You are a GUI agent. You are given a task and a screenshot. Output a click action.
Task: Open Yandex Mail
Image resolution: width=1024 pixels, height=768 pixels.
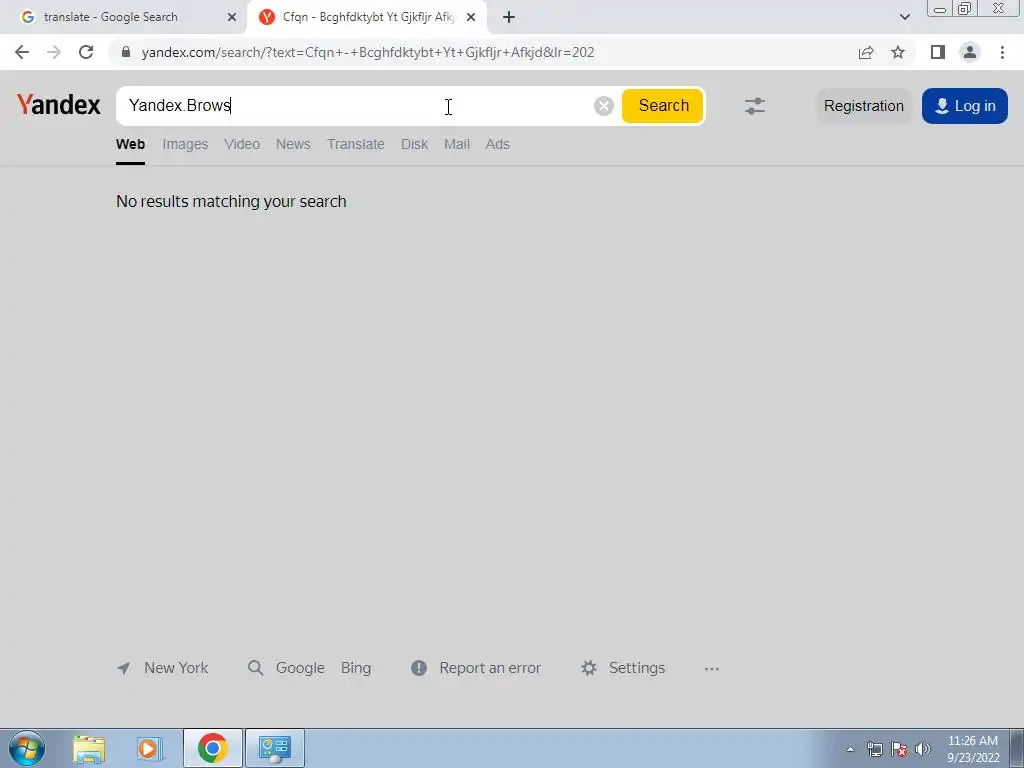(x=457, y=144)
